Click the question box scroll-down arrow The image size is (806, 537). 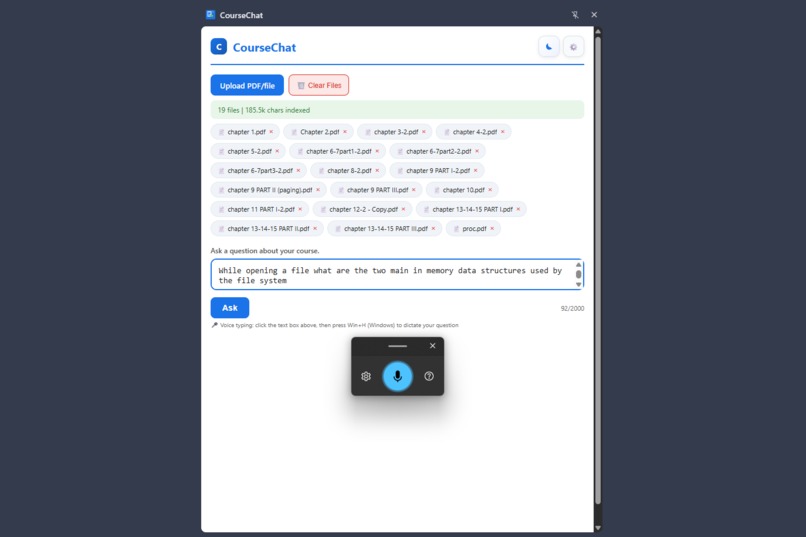coord(578,284)
